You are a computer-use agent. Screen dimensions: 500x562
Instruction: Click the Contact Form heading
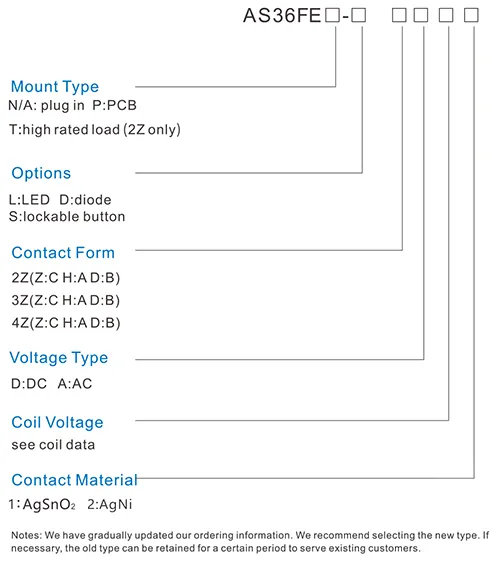(63, 253)
